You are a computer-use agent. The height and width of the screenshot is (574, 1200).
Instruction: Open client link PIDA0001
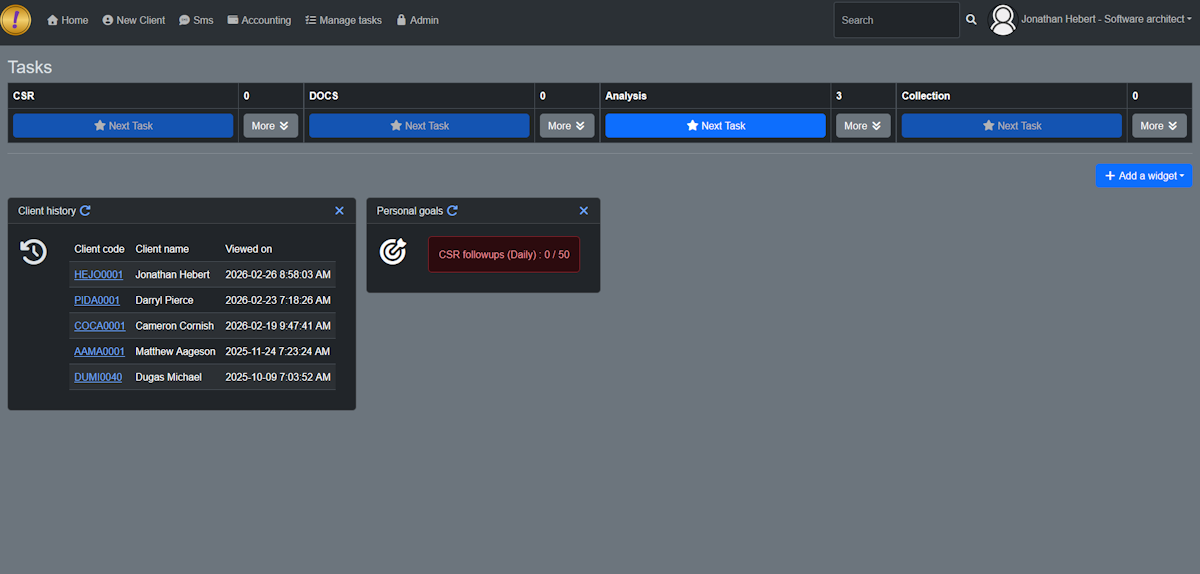point(97,300)
